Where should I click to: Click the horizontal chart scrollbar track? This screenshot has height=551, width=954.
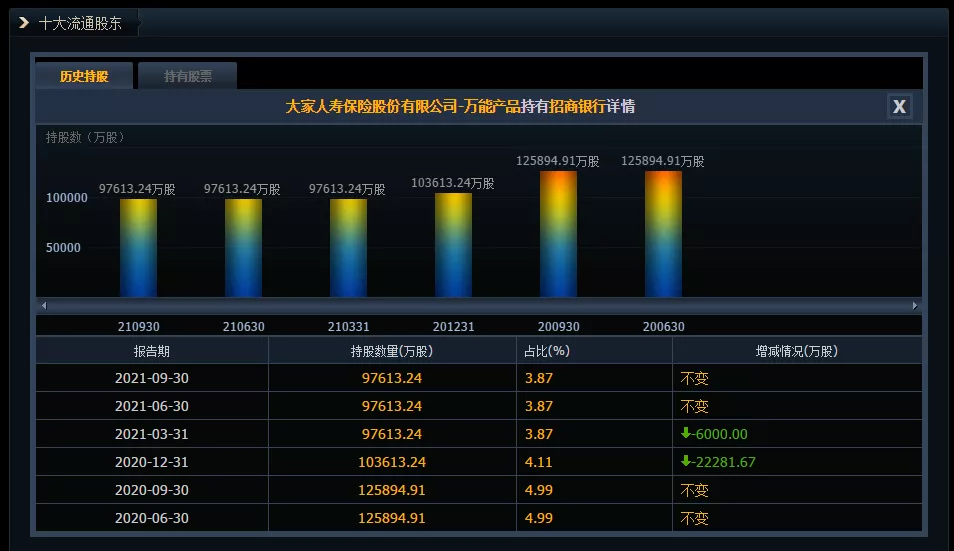(479, 305)
